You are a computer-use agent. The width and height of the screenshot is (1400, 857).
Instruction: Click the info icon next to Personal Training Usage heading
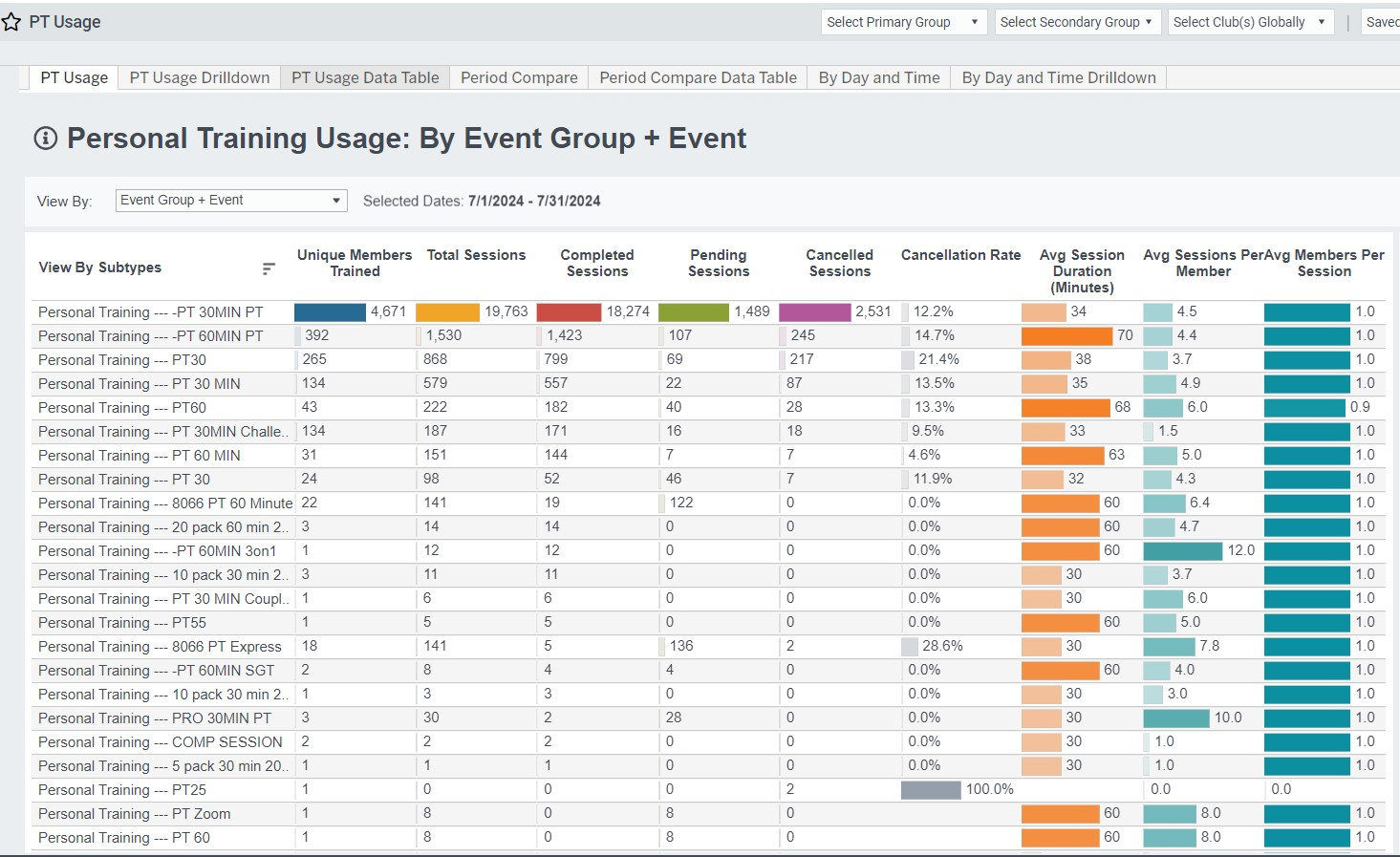44,139
